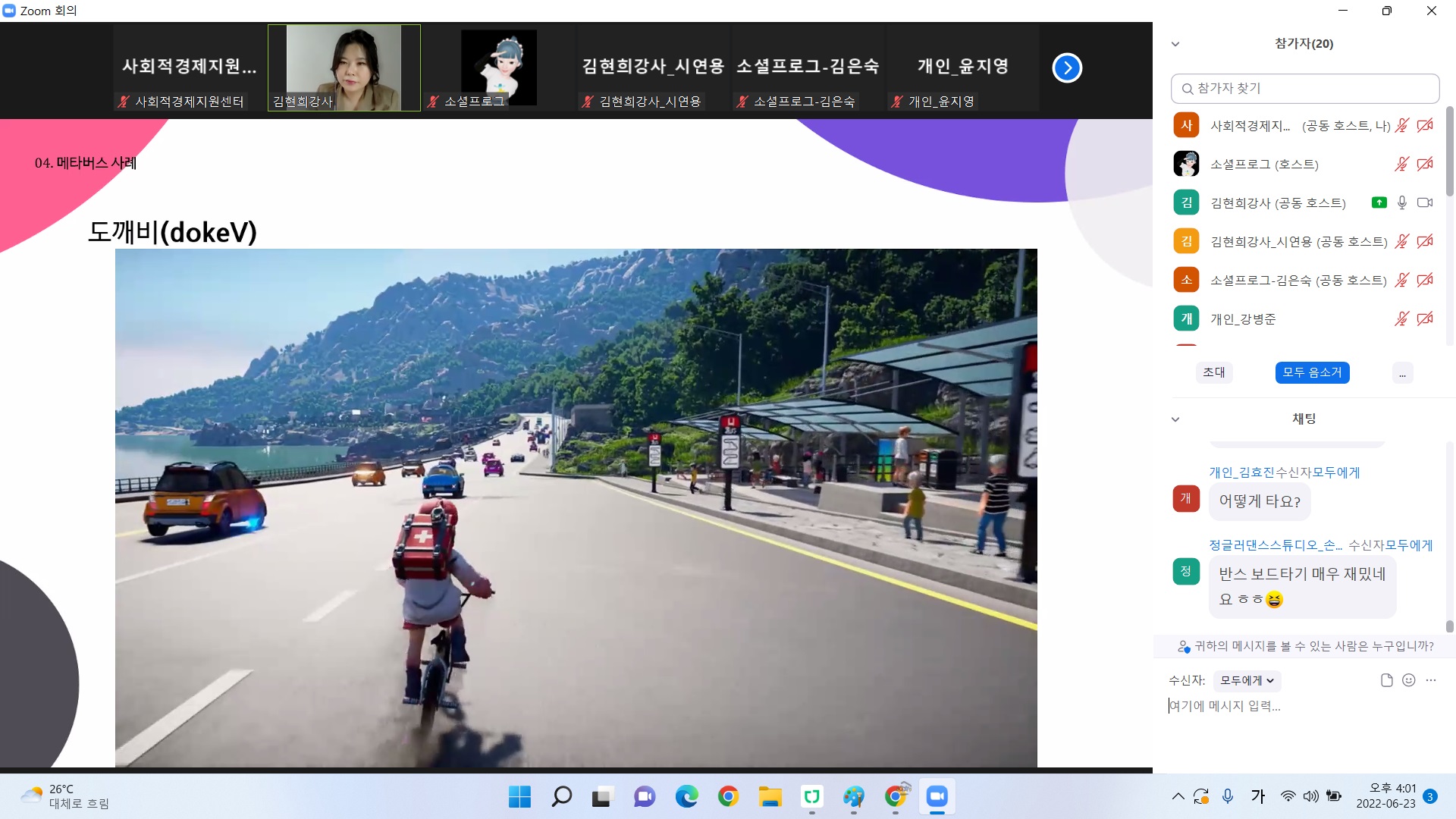Viewport: 1456px width, 819px height.
Task: Open the 수신자 모두에게 recipient dropdown
Action: tap(1247, 681)
